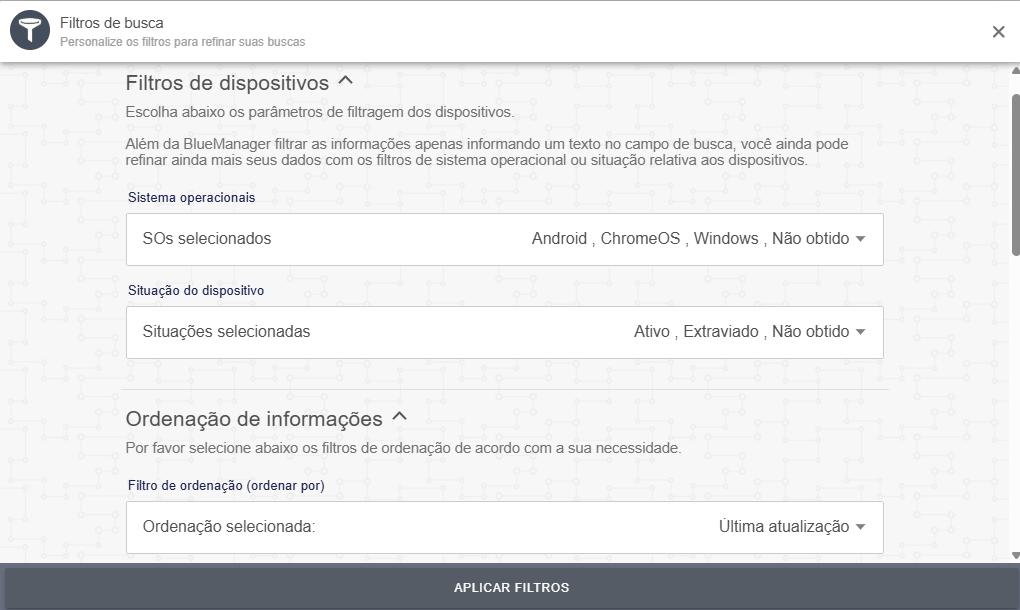Collapse the Filtros de dispositivos section chevron

point(346,81)
